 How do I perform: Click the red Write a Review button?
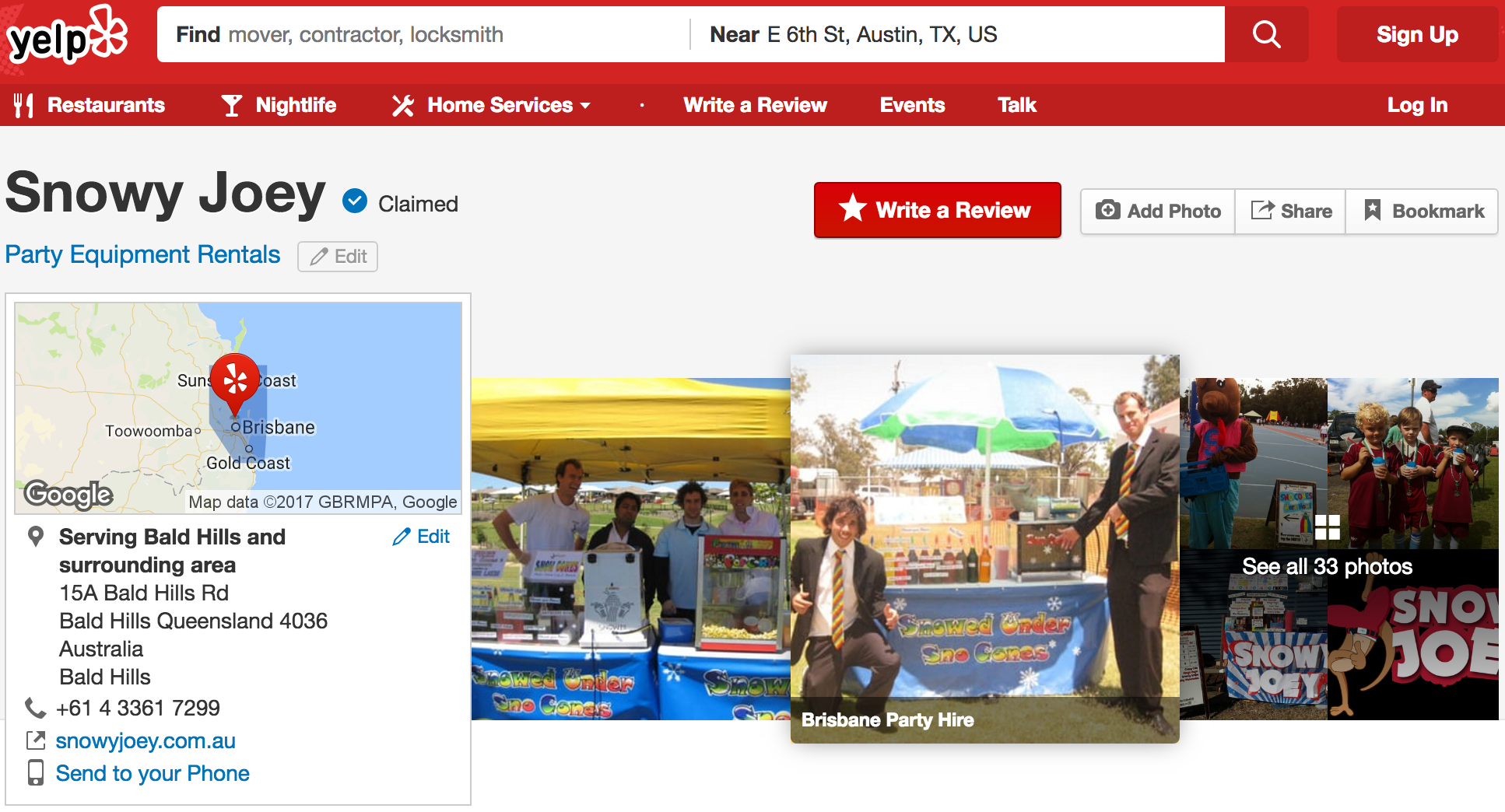click(938, 210)
